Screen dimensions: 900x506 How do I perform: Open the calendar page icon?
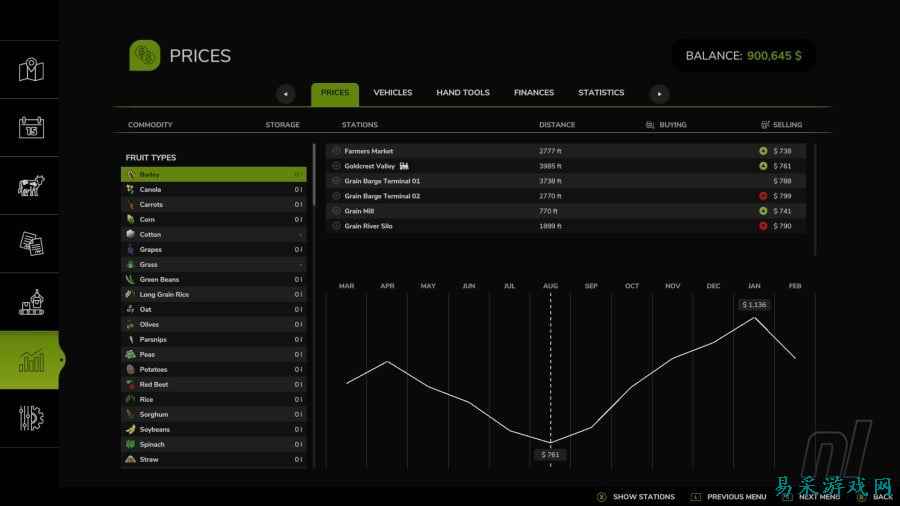tap(30, 128)
